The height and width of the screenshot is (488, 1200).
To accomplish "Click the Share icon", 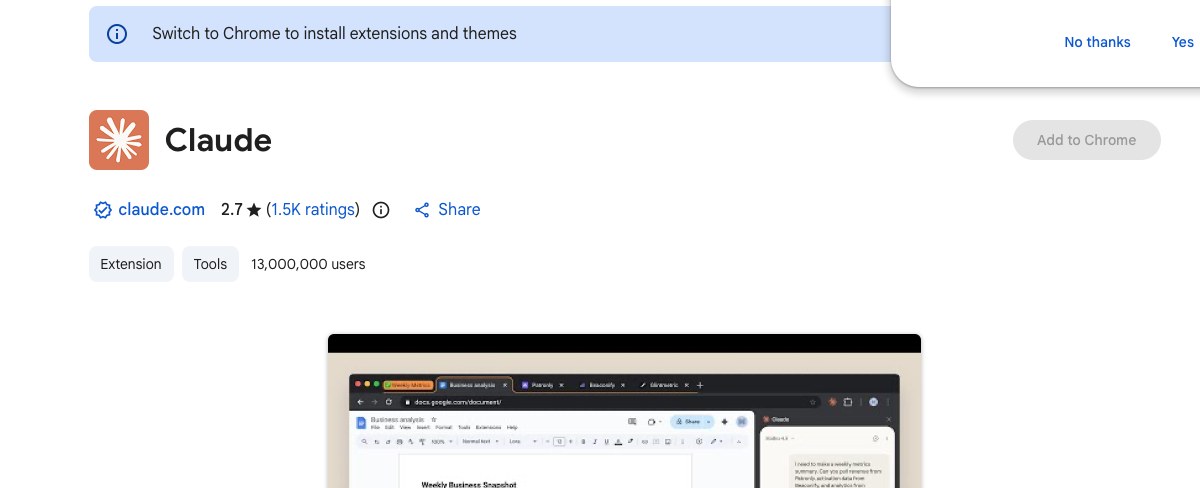I will point(422,210).
